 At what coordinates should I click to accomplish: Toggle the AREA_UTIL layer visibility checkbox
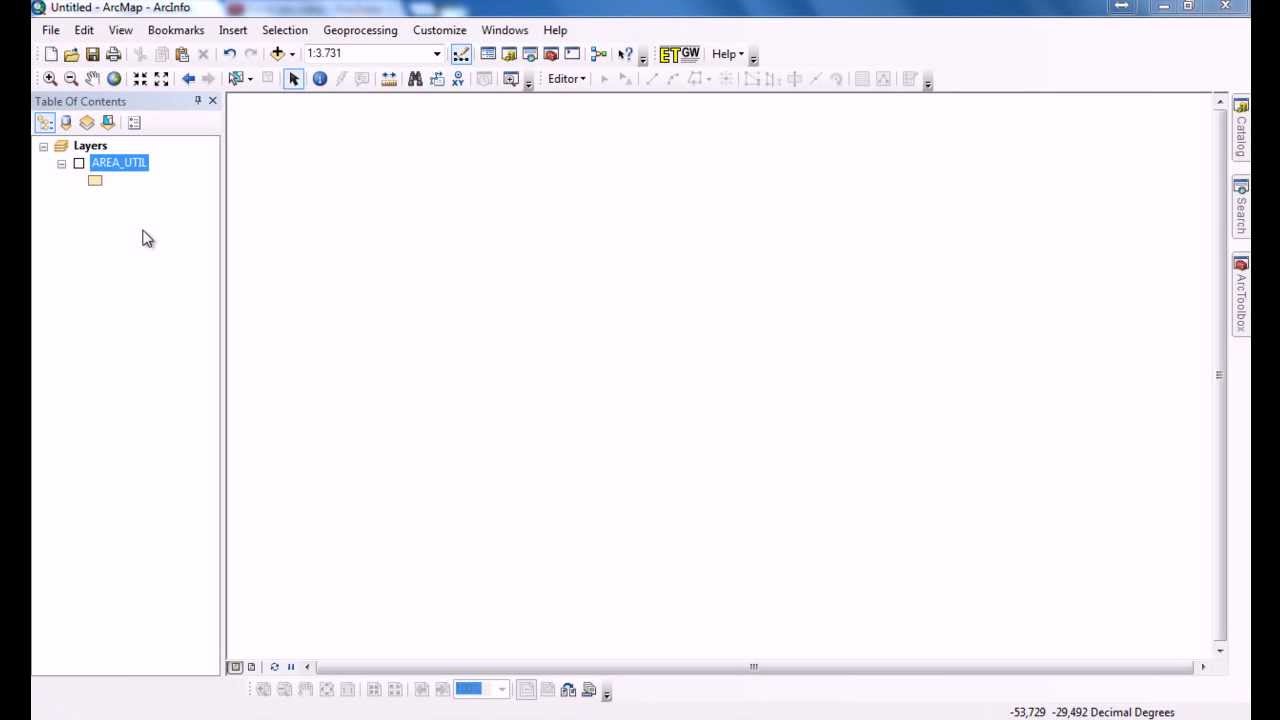pos(79,163)
